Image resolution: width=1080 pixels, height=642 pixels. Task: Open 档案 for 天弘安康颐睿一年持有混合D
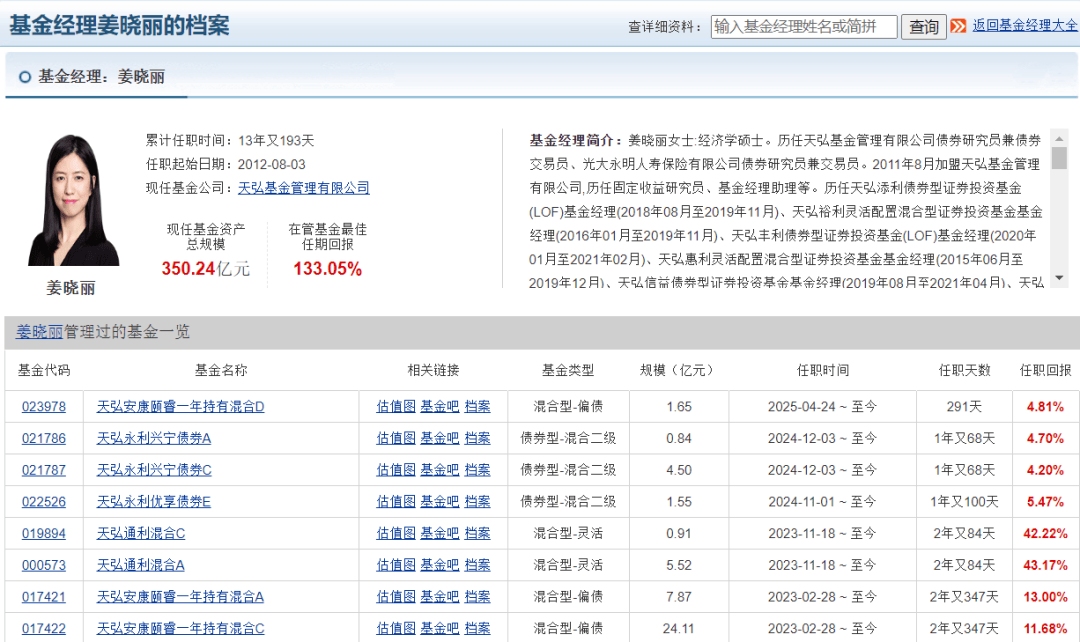click(477, 407)
